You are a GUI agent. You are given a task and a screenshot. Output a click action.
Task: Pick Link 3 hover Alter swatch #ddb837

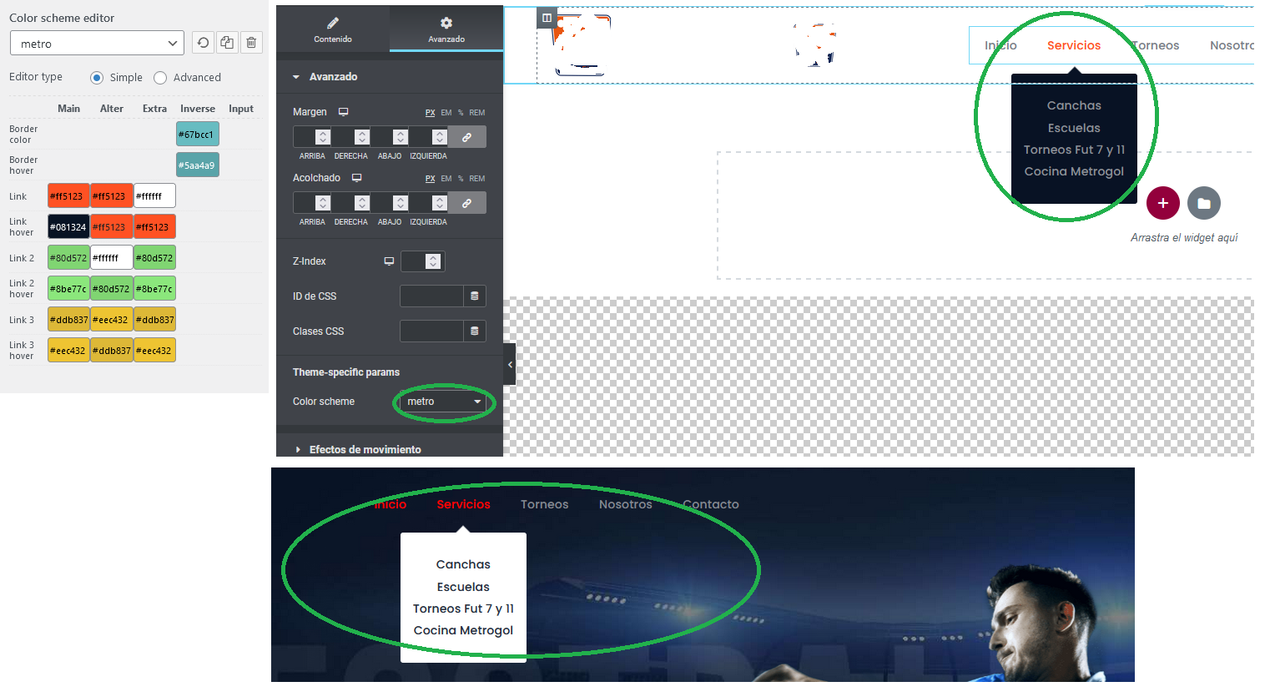pos(112,350)
